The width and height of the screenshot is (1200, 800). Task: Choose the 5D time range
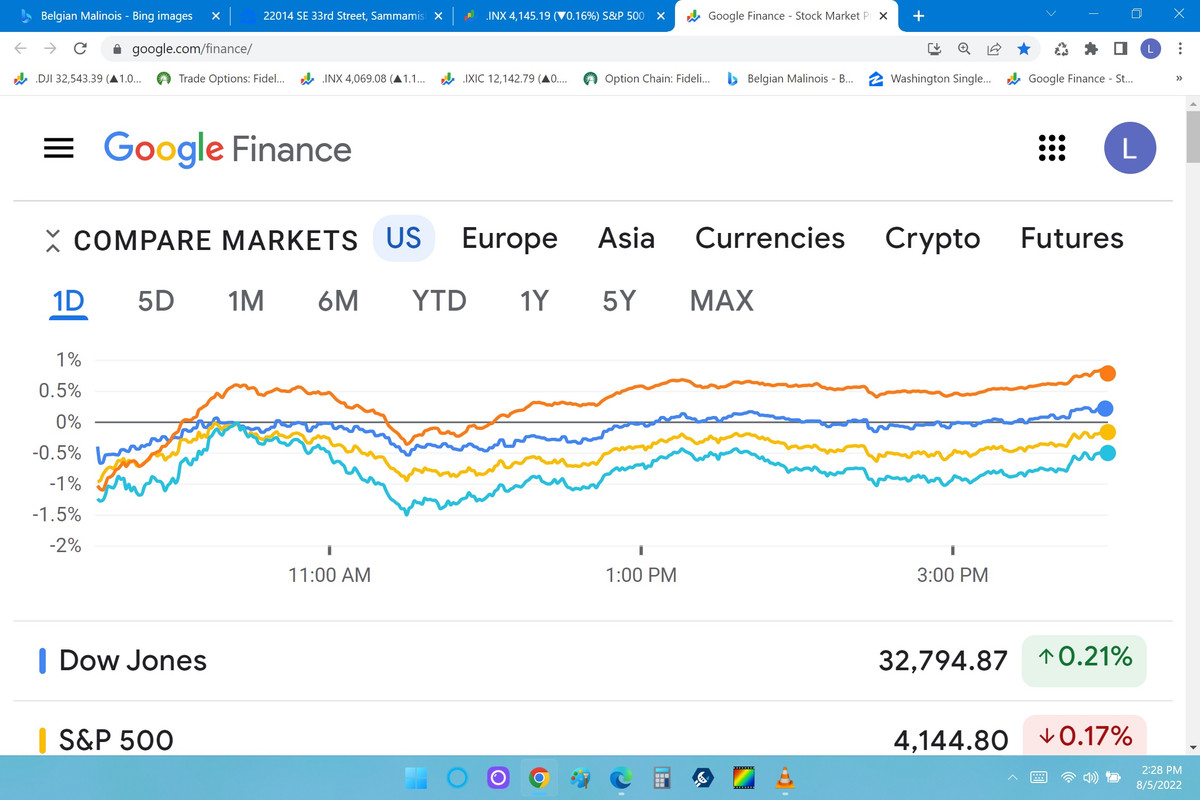(x=156, y=300)
